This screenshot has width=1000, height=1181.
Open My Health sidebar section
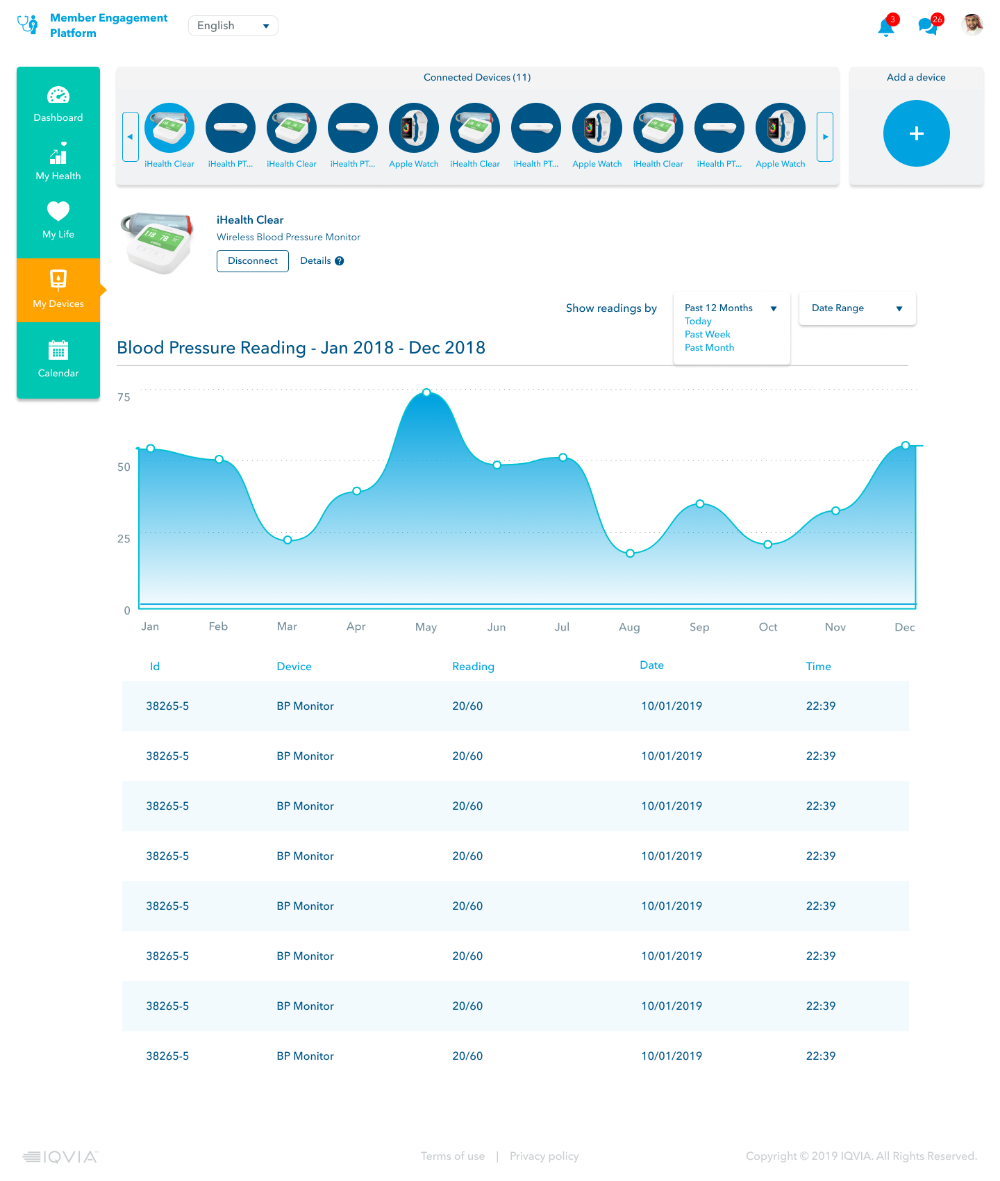click(58, 162)
